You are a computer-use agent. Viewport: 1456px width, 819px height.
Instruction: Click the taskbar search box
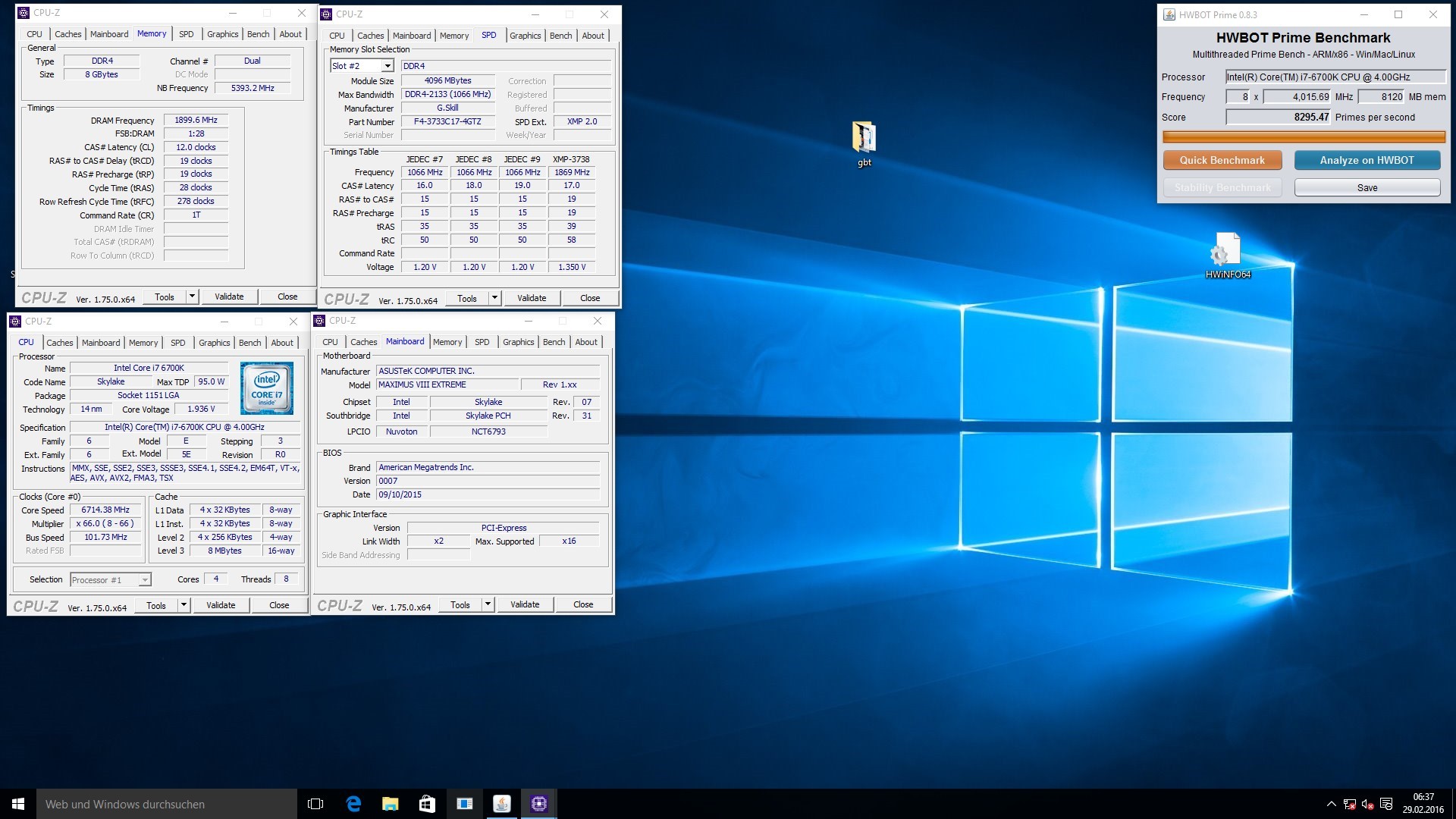pos(167,804)
